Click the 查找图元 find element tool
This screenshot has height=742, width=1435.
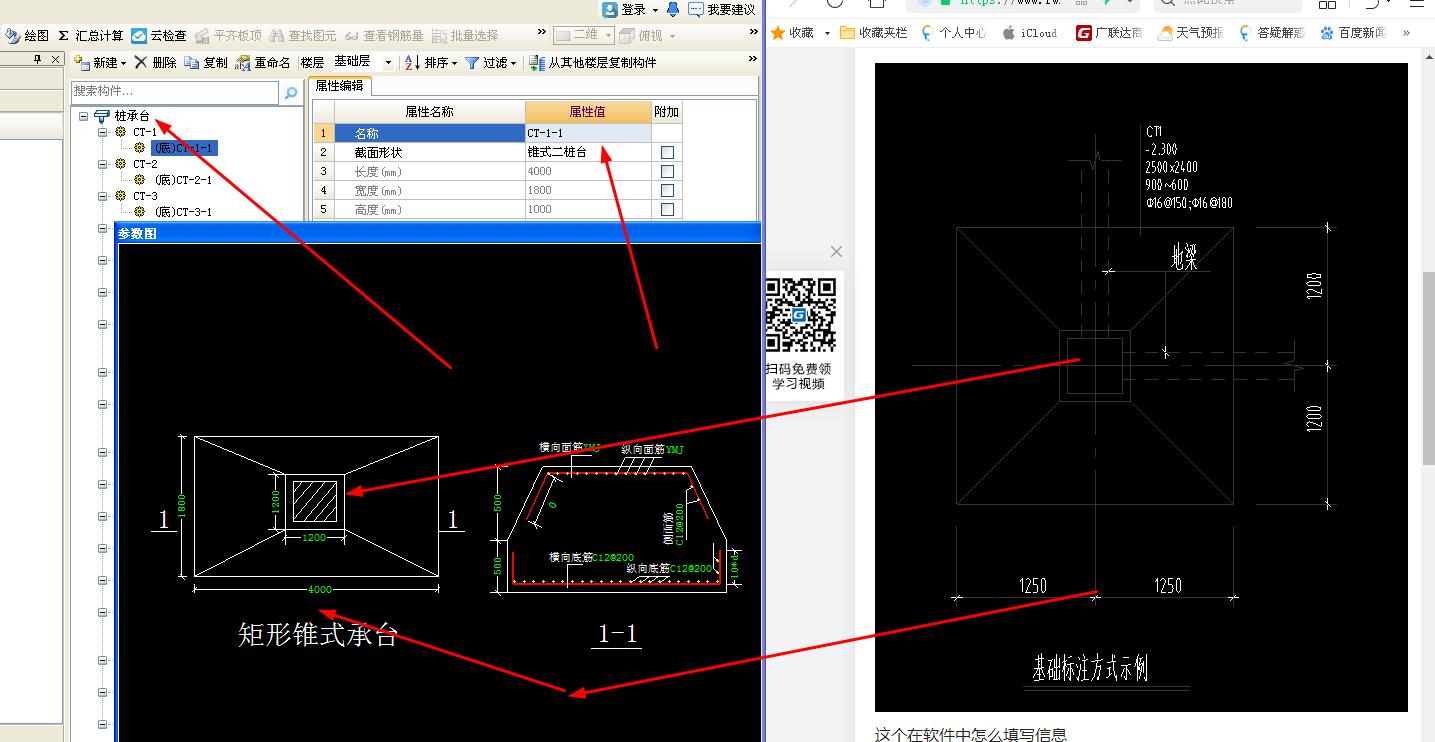(304, 35)
